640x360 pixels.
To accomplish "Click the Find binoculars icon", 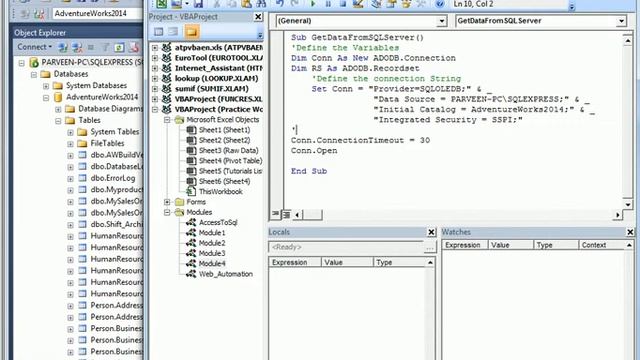I will coord(262,4).
